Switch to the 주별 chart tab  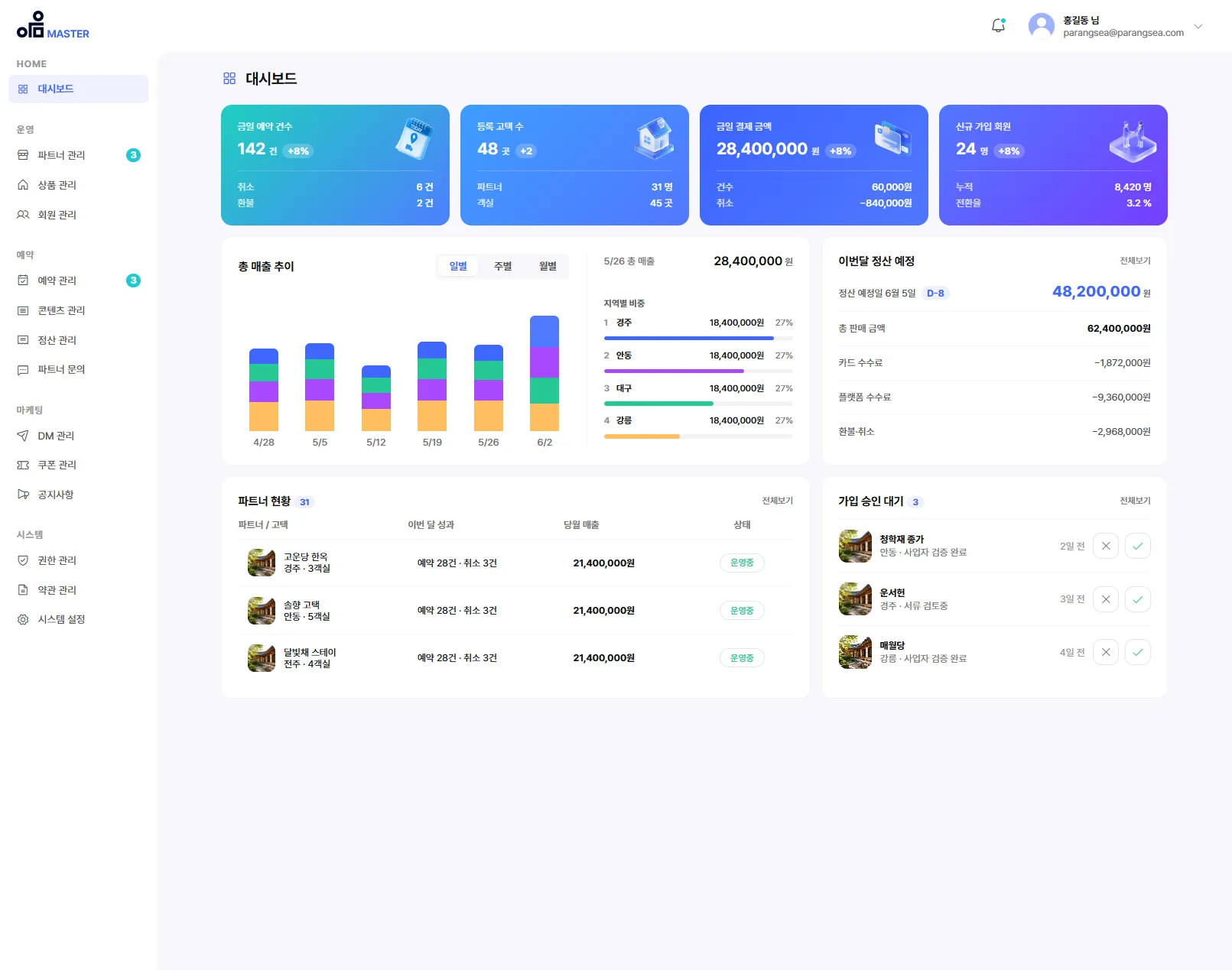[502, 266]
